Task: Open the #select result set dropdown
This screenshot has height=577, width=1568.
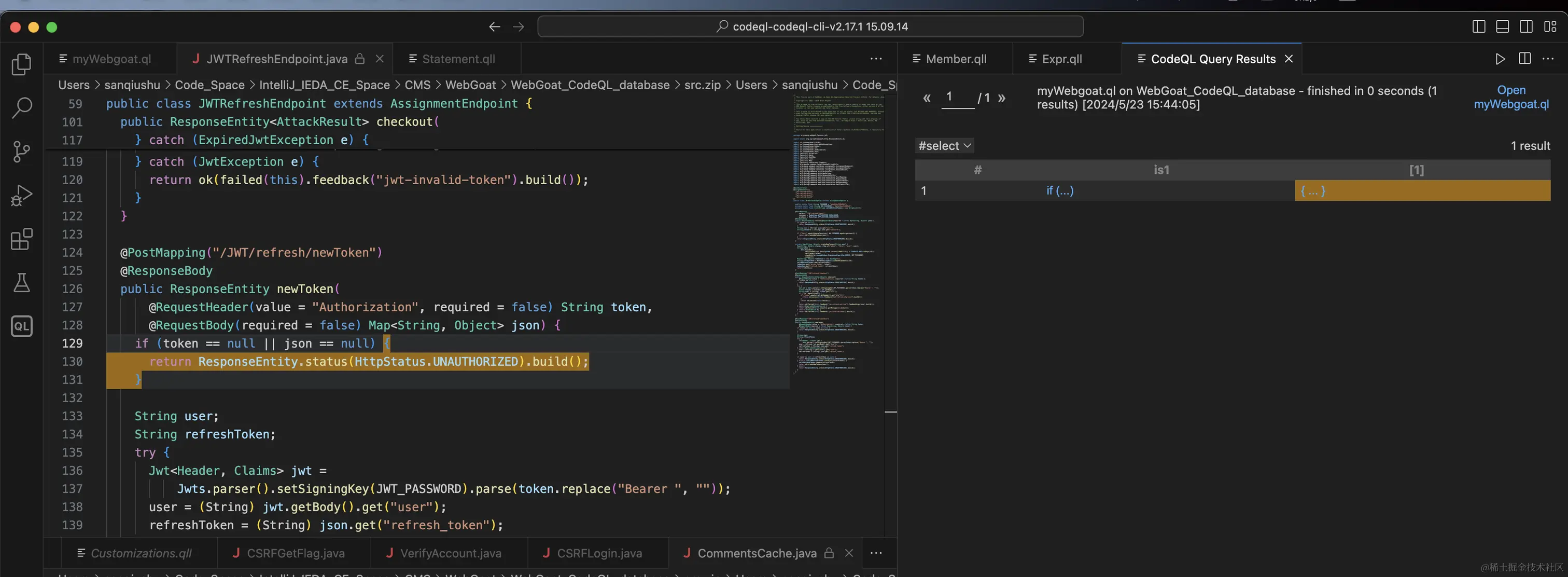Action: pos(945,146)
